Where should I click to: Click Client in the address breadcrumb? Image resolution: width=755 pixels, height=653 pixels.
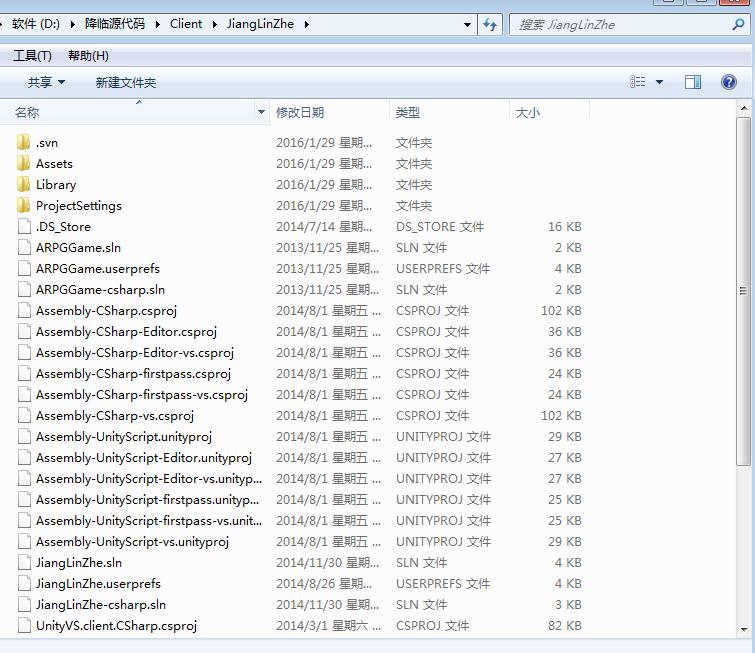(186, 24)
